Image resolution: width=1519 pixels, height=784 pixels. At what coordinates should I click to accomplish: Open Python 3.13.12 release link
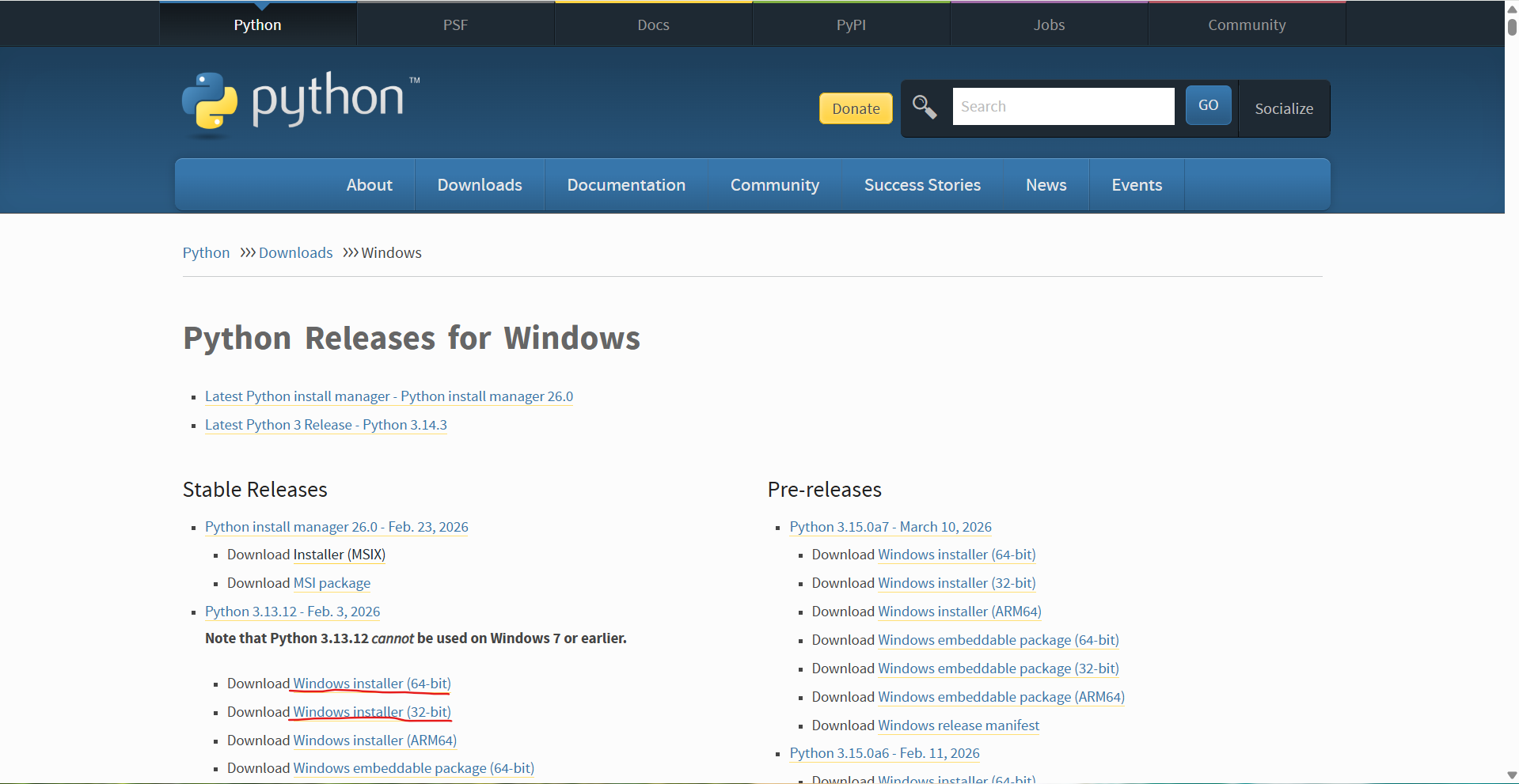pyautogui.click(x=292, y=612)
